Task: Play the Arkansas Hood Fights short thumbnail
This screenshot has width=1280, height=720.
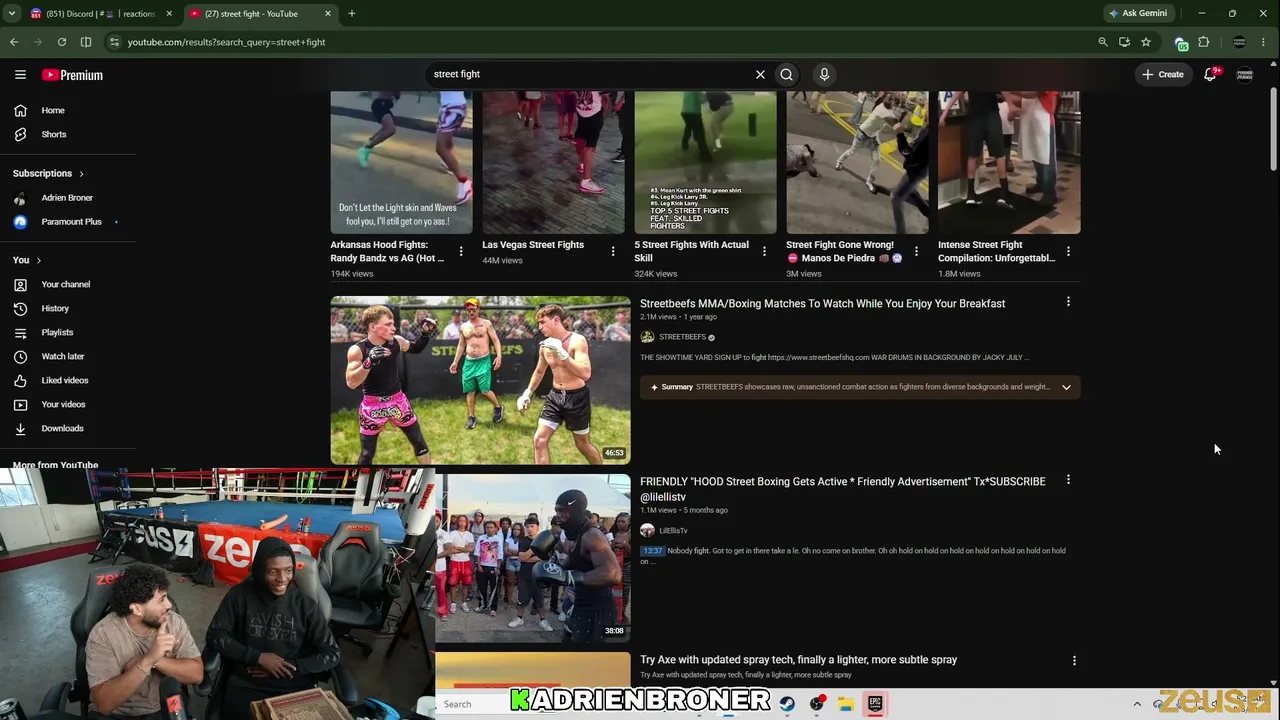Action: tap(402, 162)
